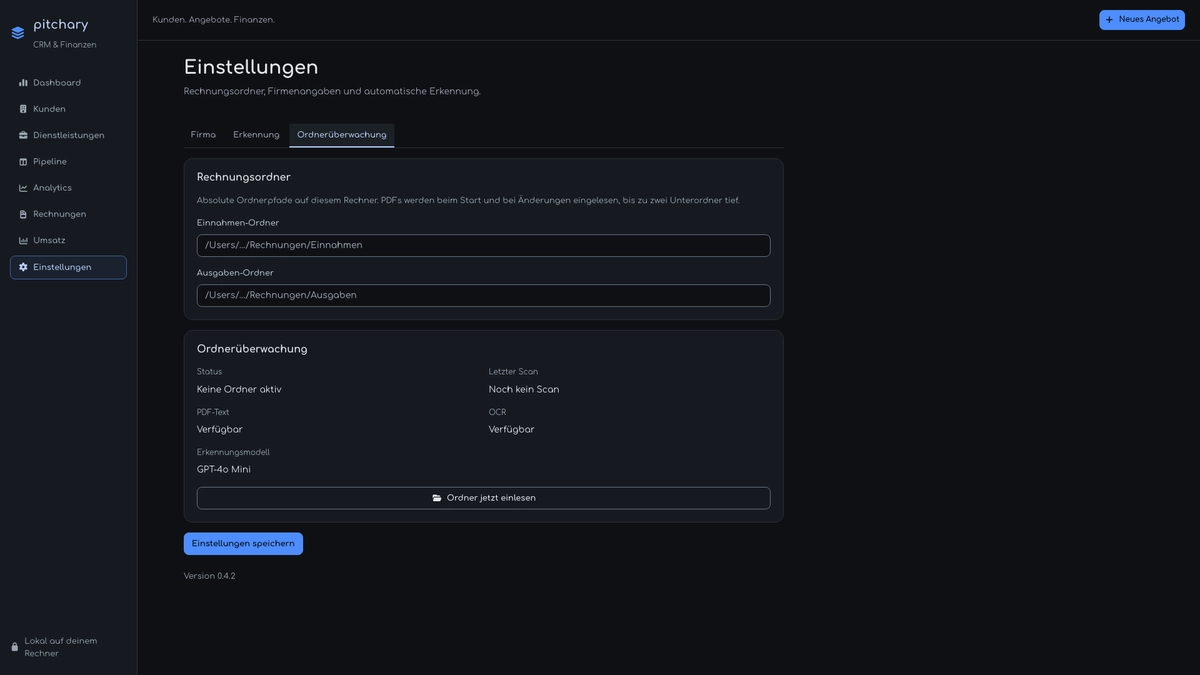
Task: Click the Rechnungen document icon
Action: 23,214
